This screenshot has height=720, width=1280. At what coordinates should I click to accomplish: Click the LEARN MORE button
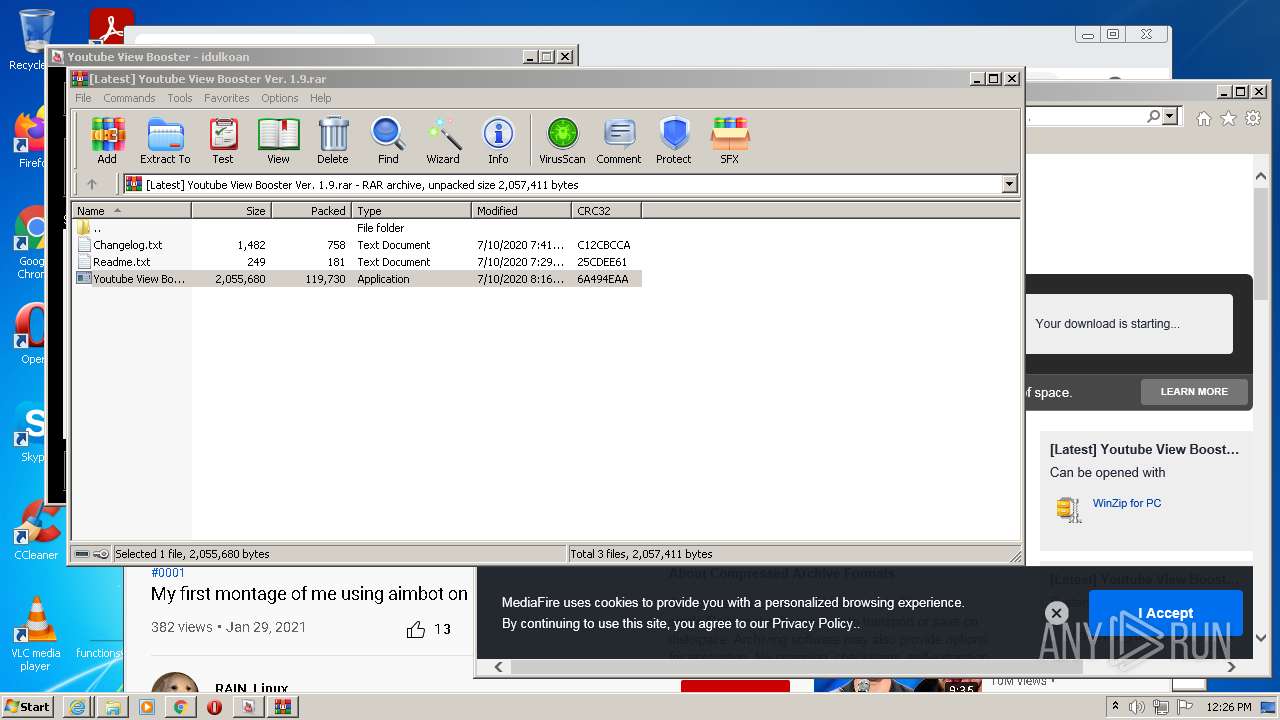click(1194, 392)
